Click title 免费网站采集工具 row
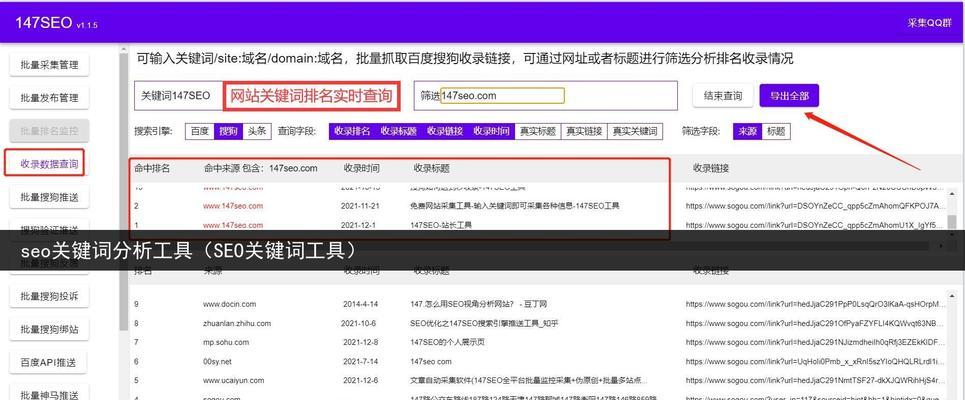 click(515, 206)
